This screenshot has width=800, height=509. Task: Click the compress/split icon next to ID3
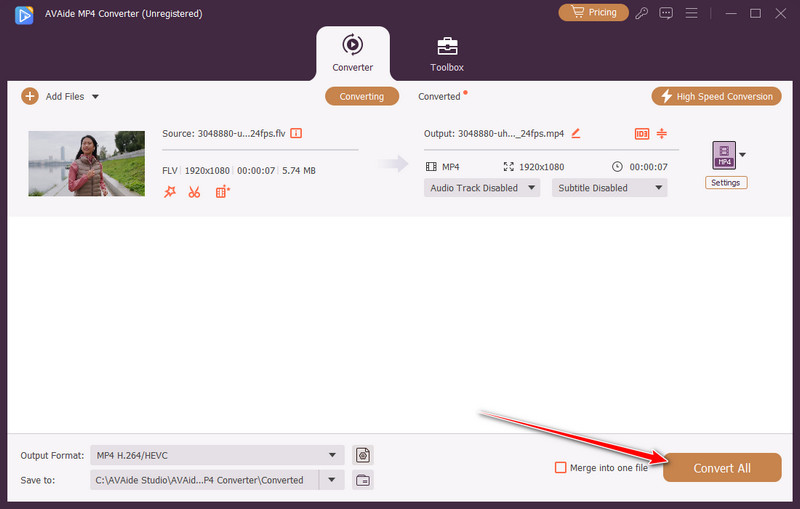[661, 134]
